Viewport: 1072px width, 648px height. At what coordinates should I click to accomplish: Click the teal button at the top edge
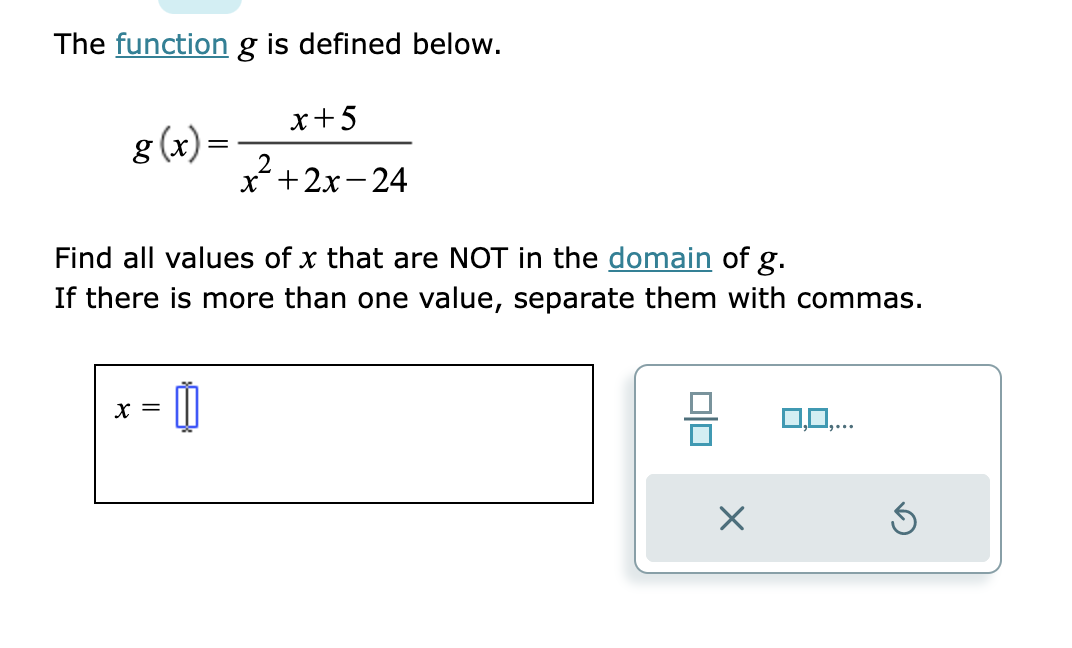tap(201, 4)
